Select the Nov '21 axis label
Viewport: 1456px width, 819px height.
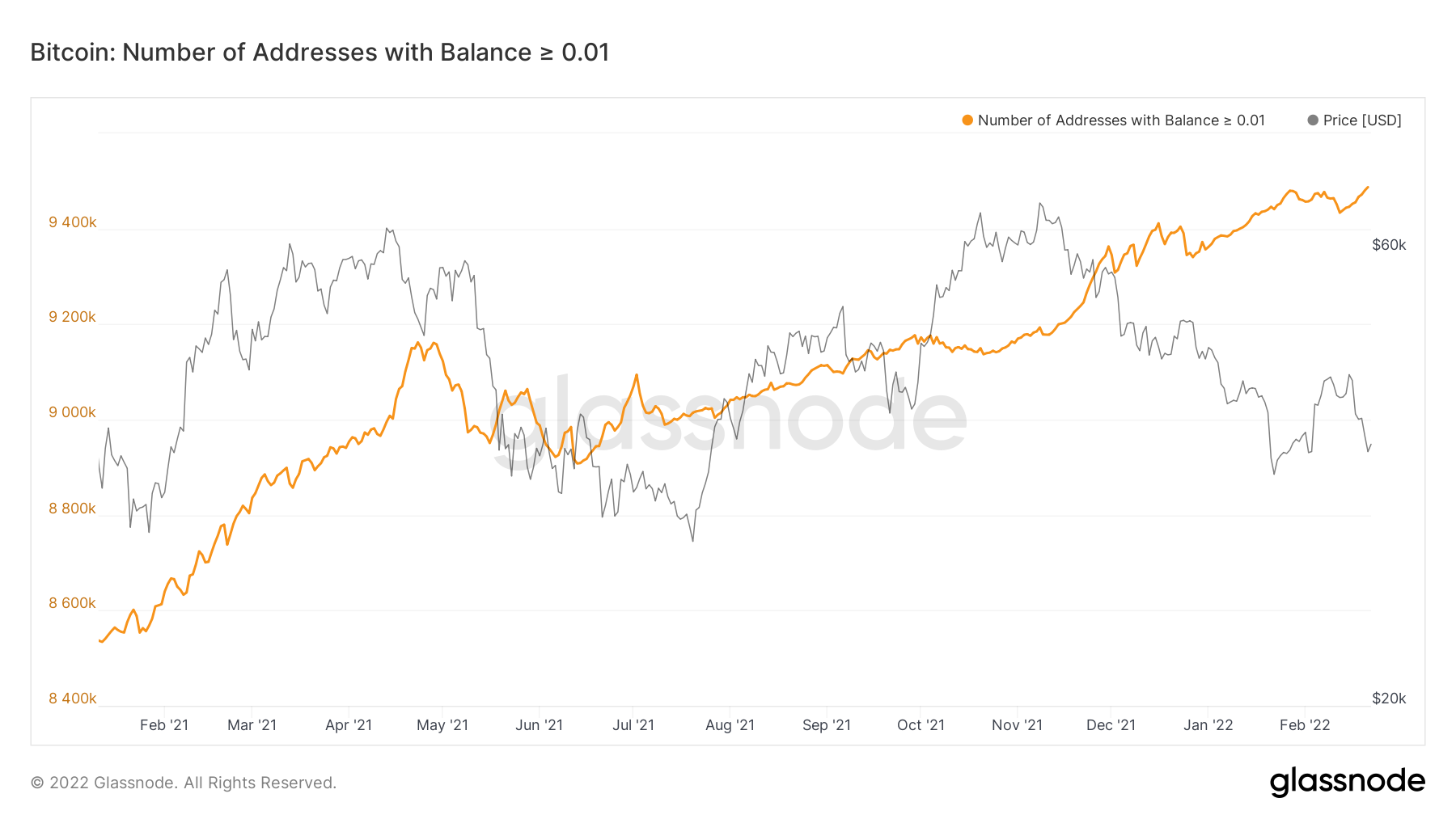point(1017,725)
